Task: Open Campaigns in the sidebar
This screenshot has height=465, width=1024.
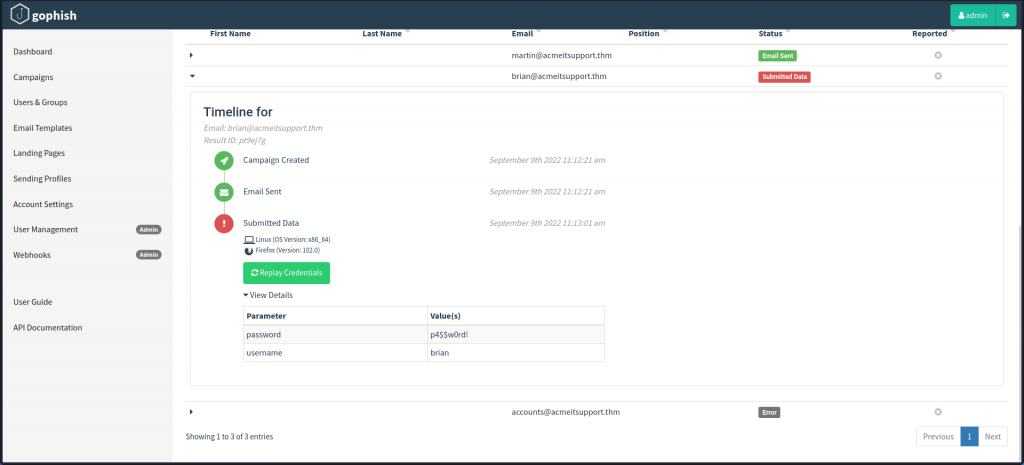Action: 33,77
